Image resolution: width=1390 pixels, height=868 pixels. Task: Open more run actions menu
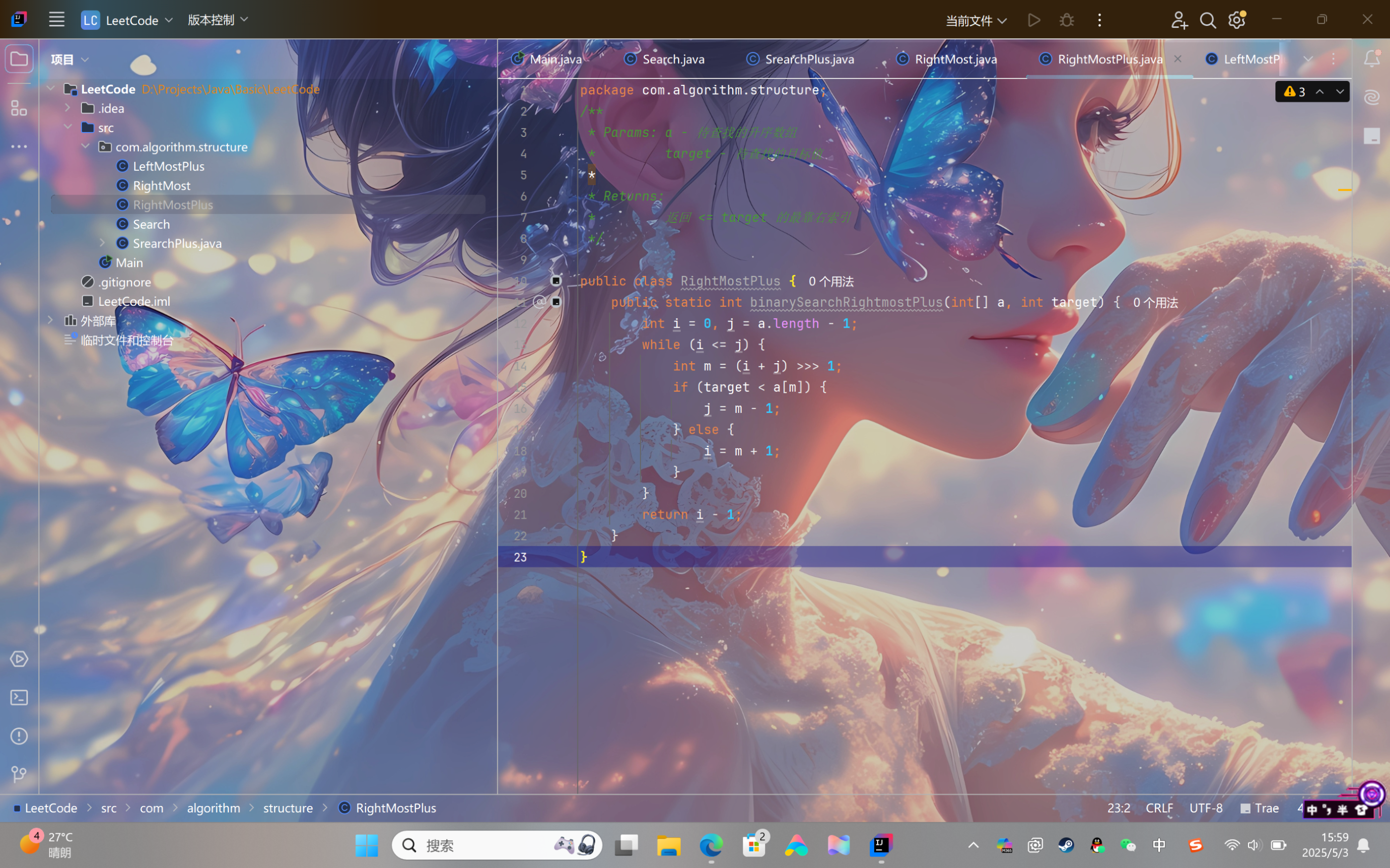pyautogui.click(x=1100, y=20)
